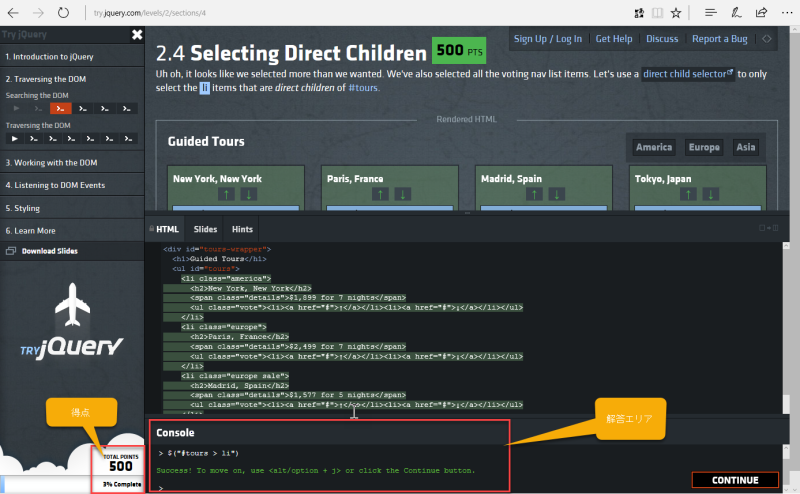
Task: Open first challenge after Traversing the DOM video
Action: point(34,138)
